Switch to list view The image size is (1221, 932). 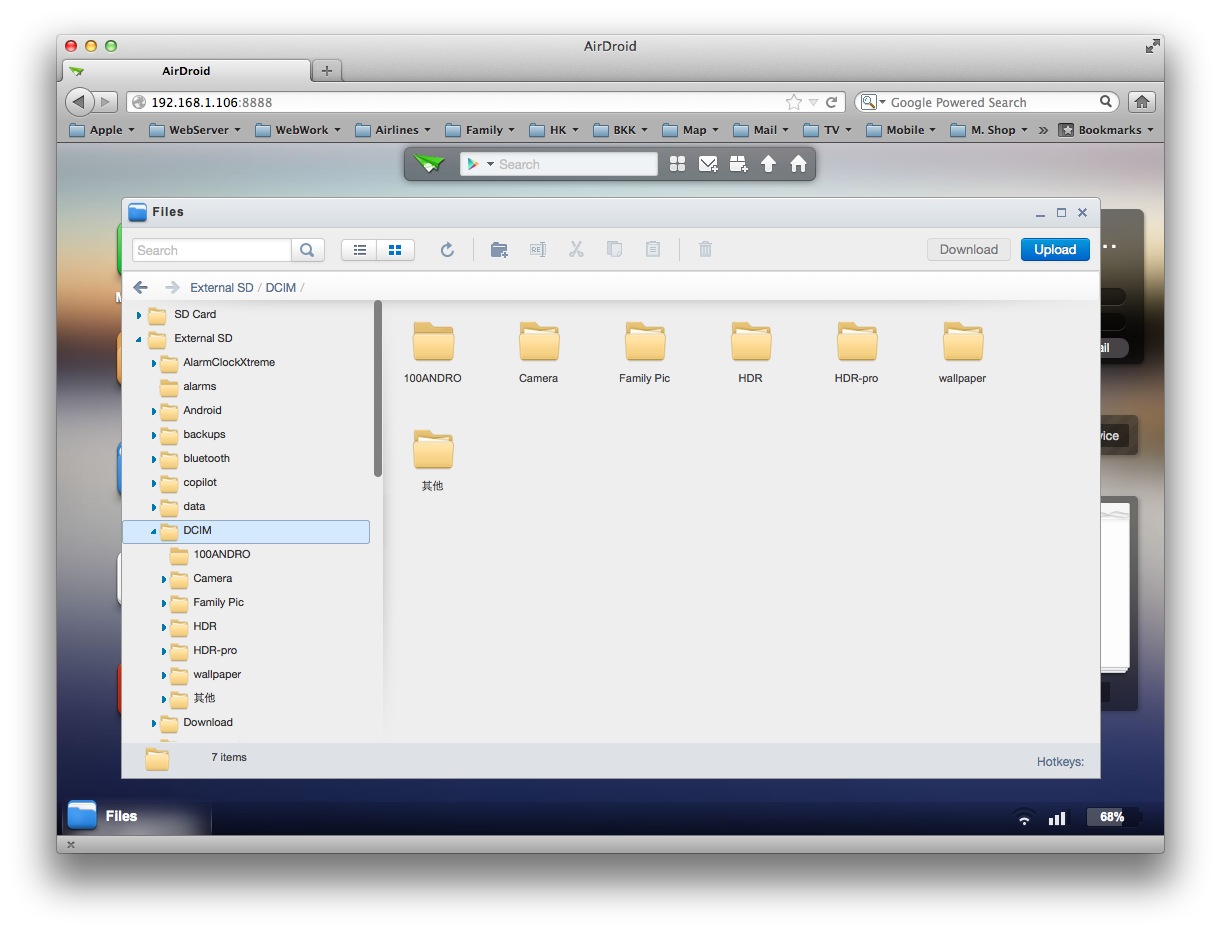pyautogui.click(x=360, y=250)
